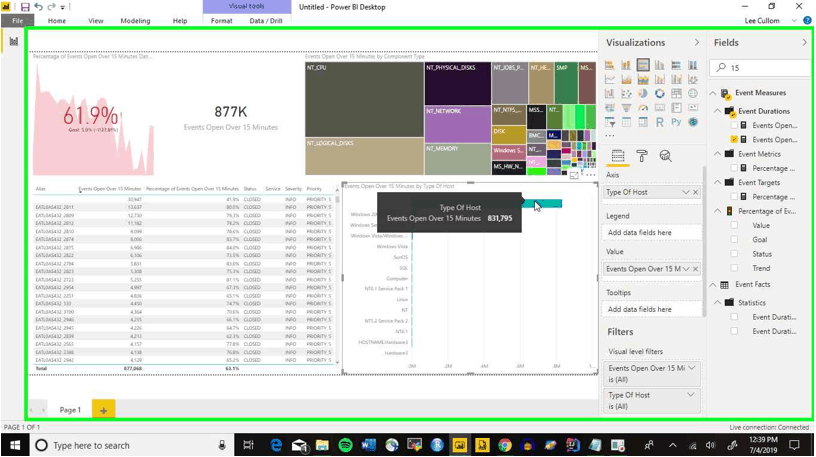Collapse the Event Targets folder

pos(717,183)
